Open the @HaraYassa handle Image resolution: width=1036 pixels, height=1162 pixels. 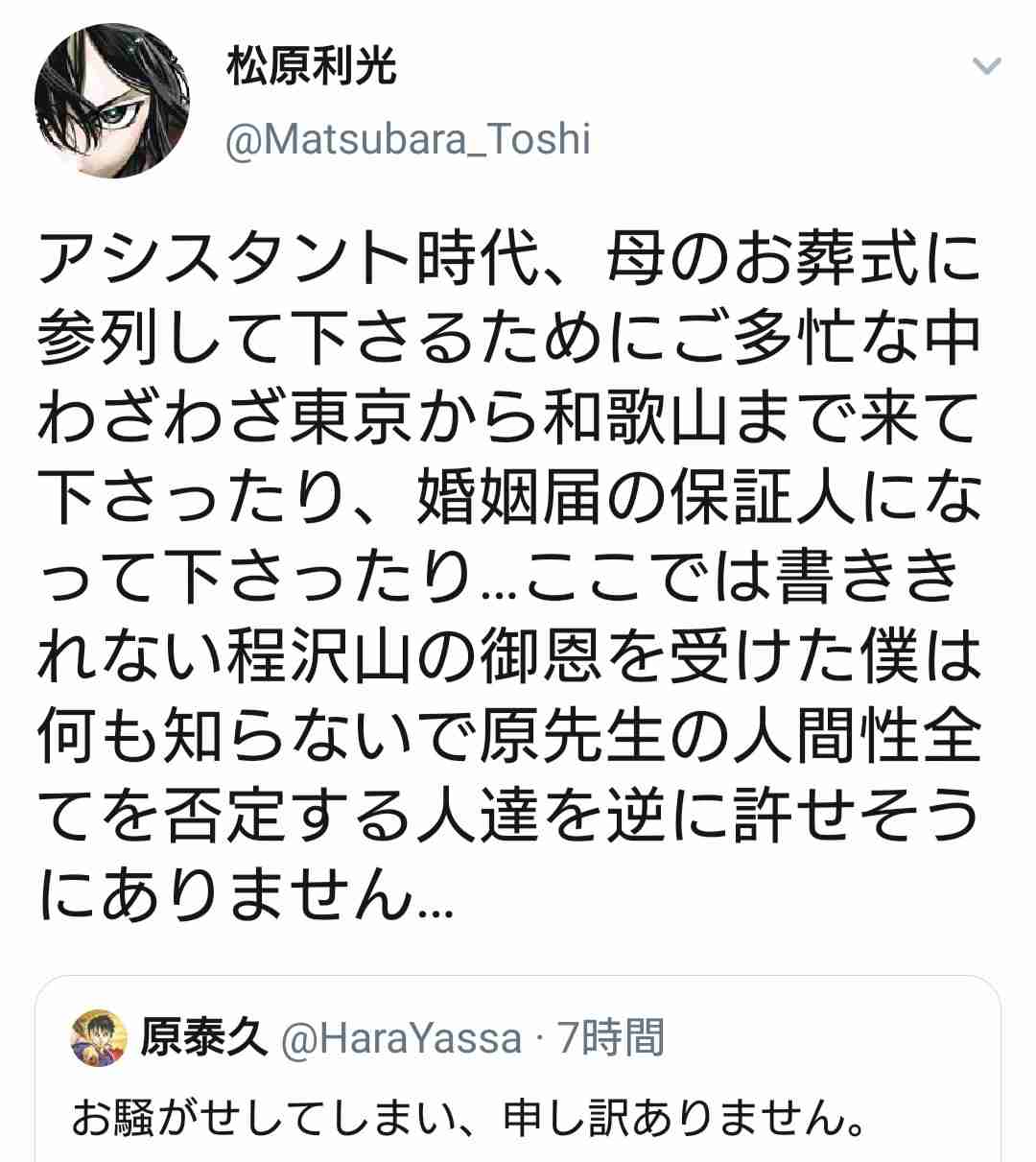click(x=399, y=1038)
